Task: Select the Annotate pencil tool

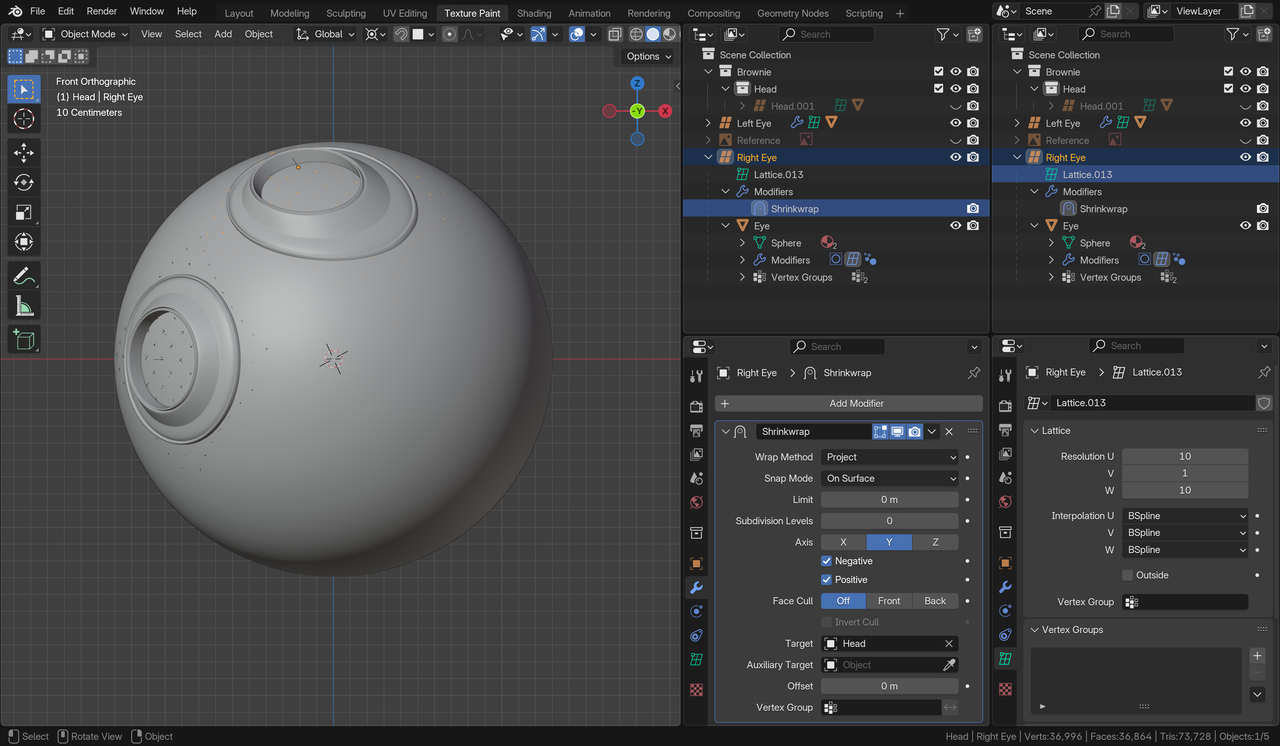Action: point(24,276)
